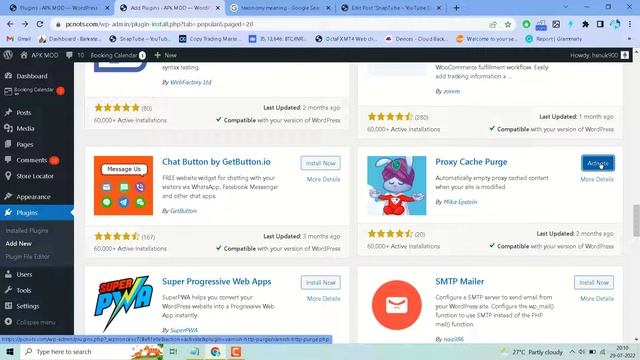Image resolution: width=640 pixels, height=360 pixels.
Task: Activate Proxy Cache Purge plugin
Action: pos(598,163)
